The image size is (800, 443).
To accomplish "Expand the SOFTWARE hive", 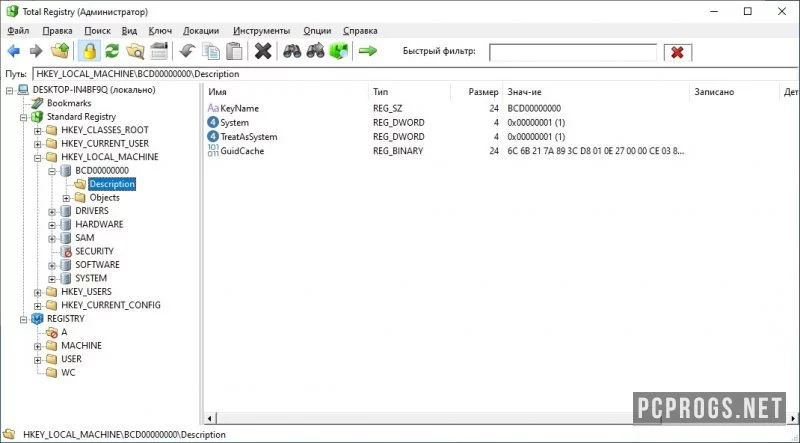I will pos(52,265).
